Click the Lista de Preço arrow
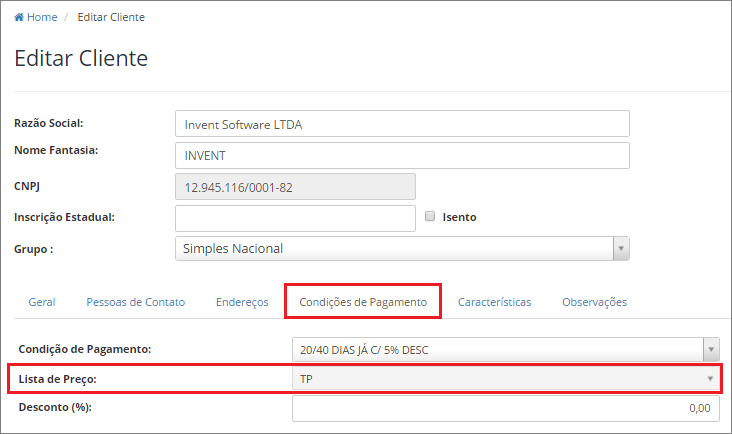The width and height of the screenshot is (732, 434). 710,378
